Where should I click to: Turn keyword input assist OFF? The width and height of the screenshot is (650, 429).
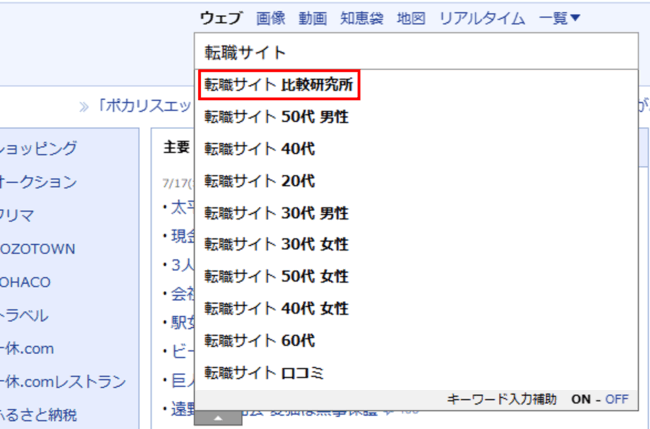616,399
